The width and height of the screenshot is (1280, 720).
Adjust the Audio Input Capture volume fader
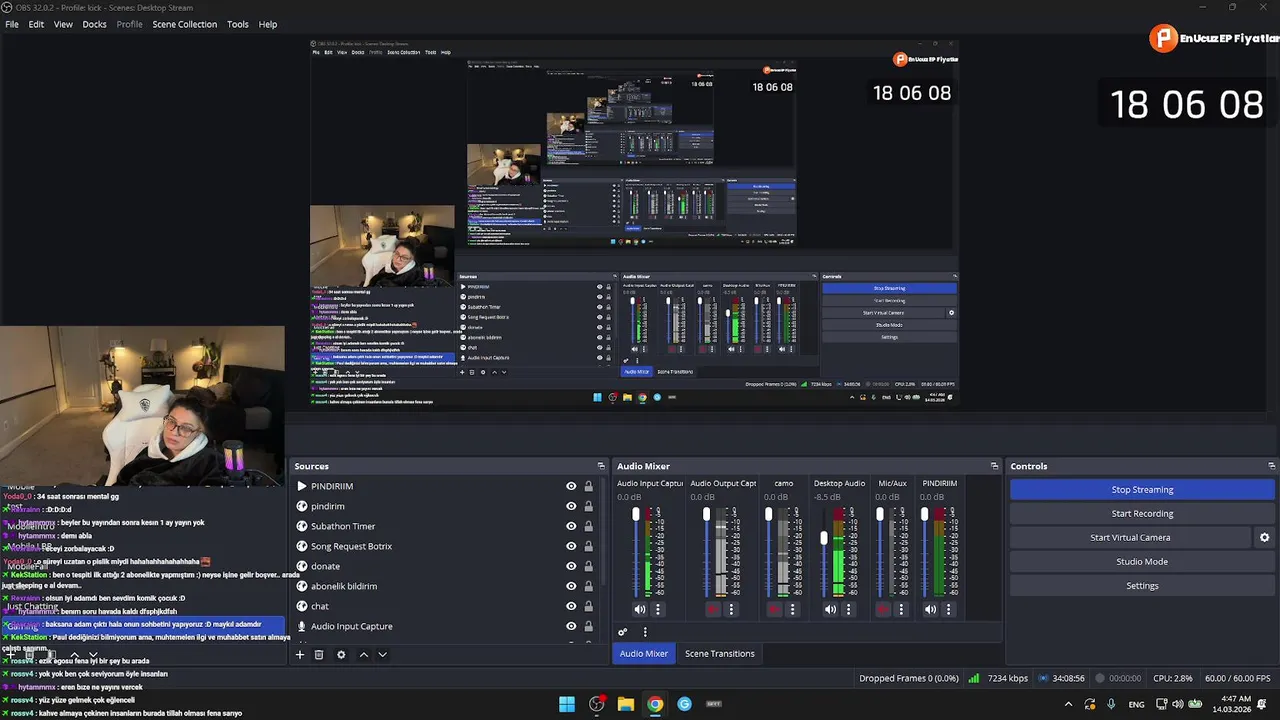click(x=635, y=514)
